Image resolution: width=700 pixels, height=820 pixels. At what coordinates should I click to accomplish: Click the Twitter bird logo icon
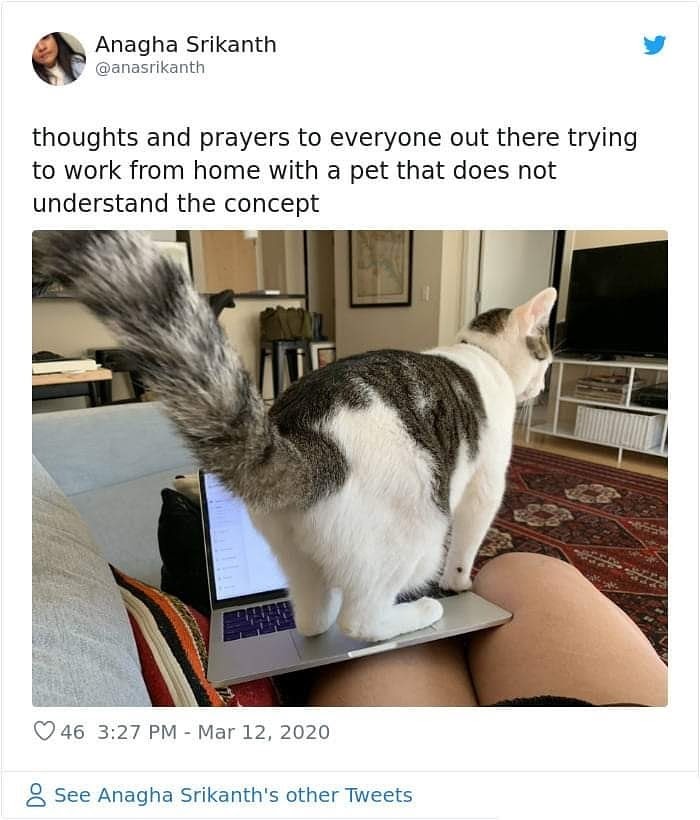(x=655, y=45)
